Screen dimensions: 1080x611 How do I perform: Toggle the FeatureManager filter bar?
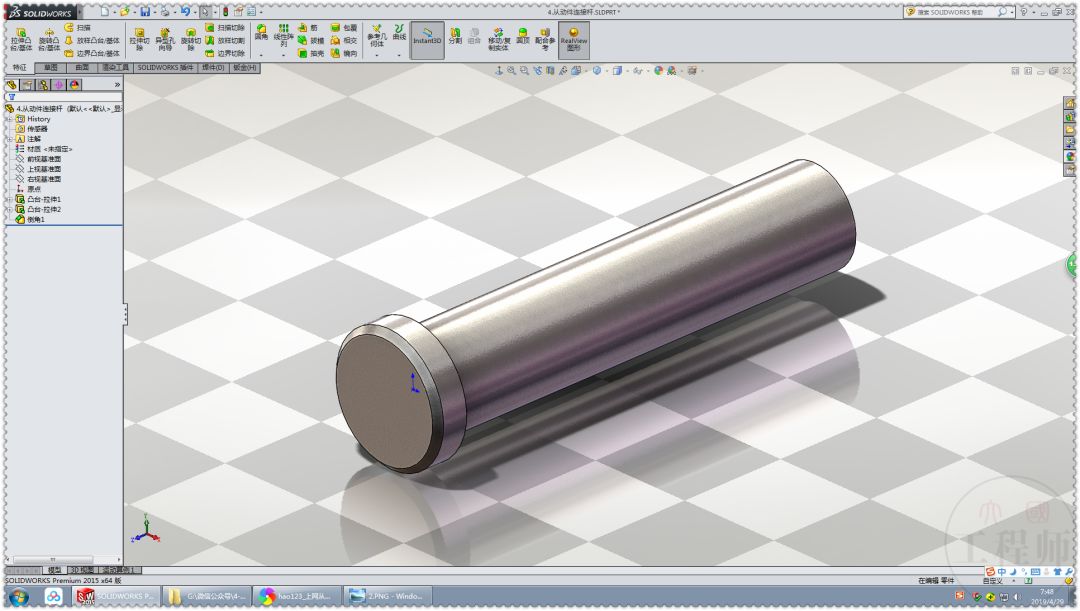coord(11,96)
